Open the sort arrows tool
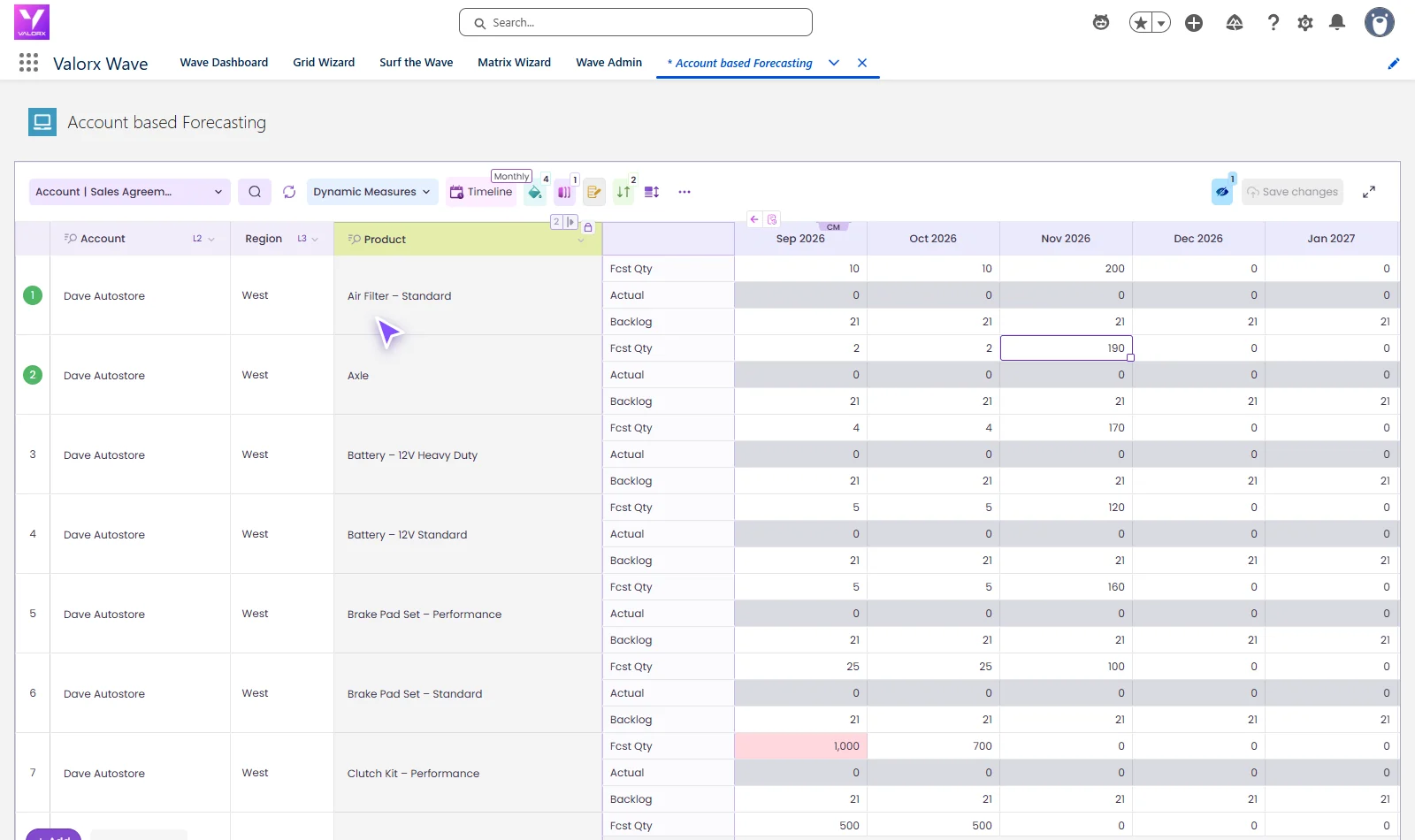This screenshot has width=1415, height=840. point(623,192)
